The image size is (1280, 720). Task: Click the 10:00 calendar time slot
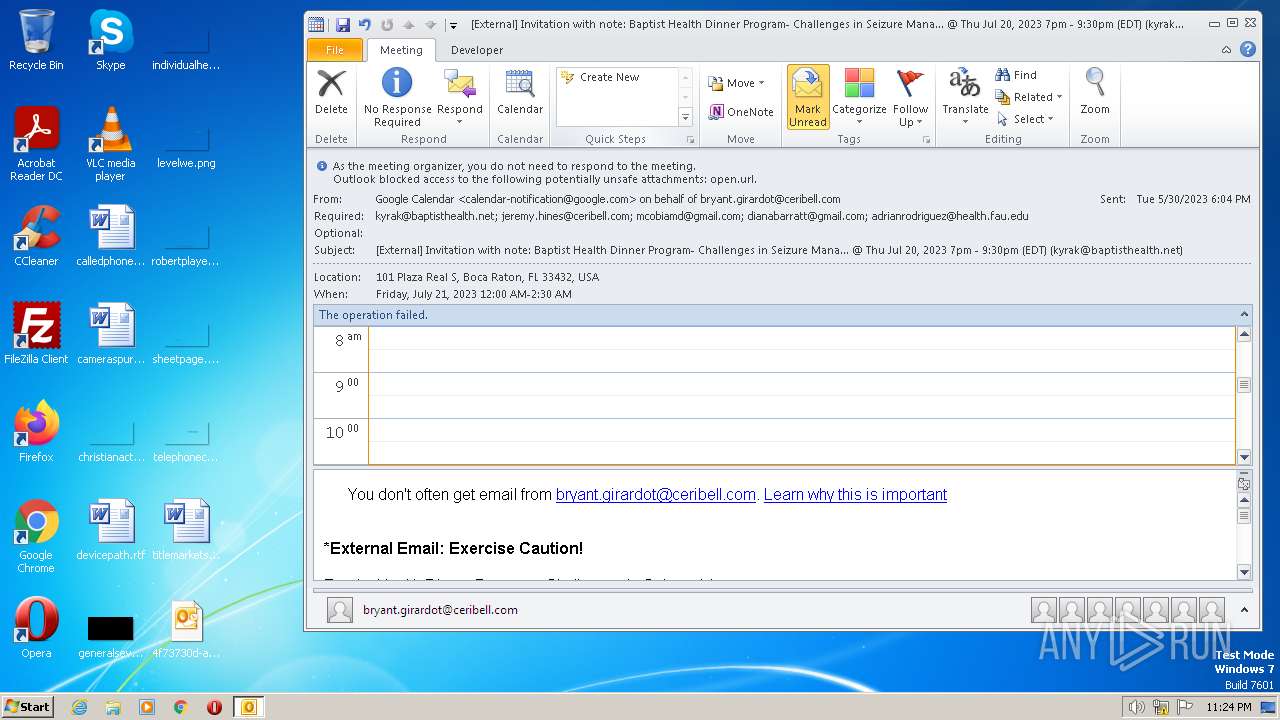click(x=802, y=441)
